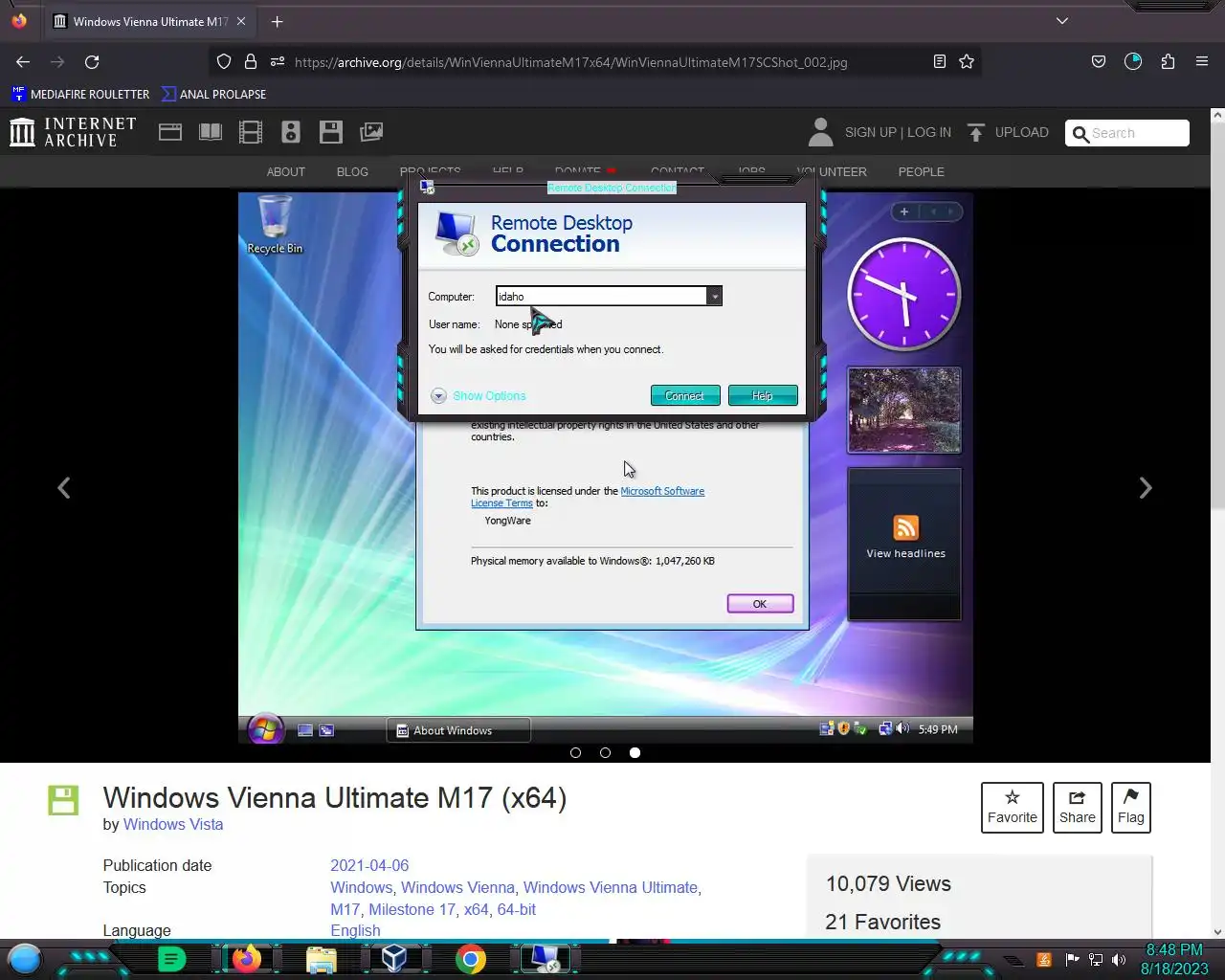Open the Audio speaker icon
1225x980 pixels.
pyautogui.click(x=291, y=132)
